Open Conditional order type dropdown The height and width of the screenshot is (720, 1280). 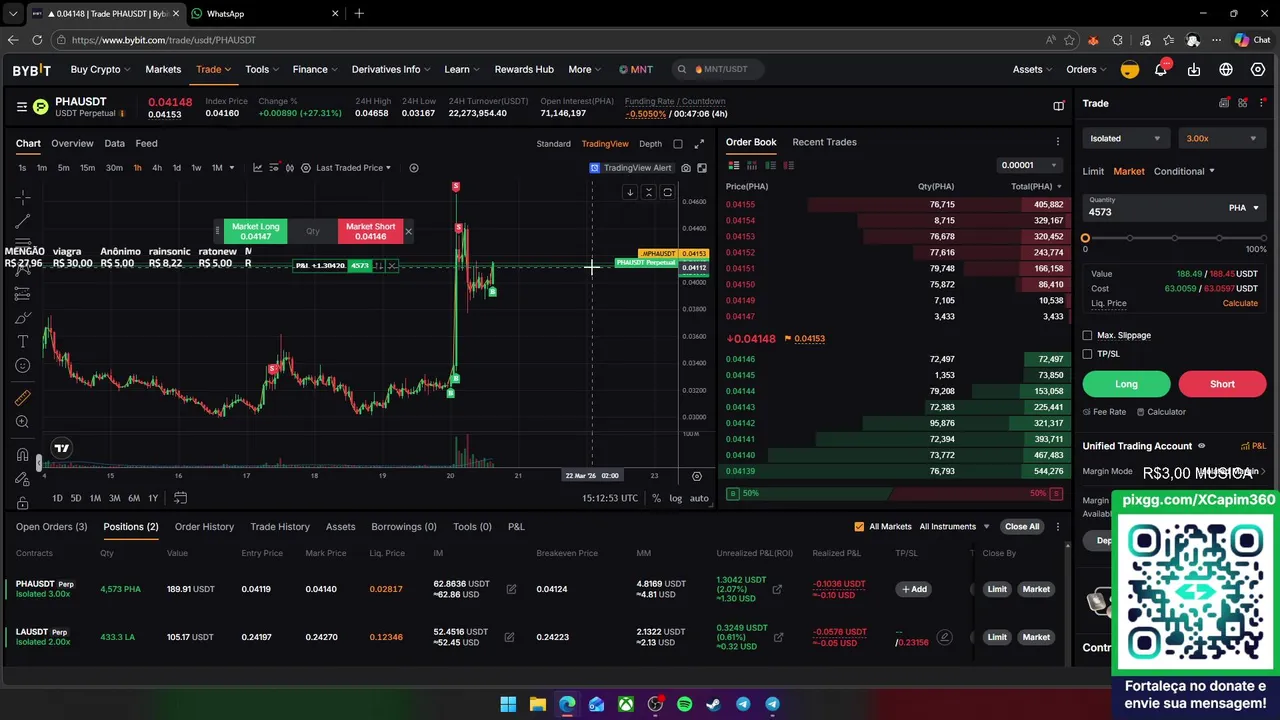[1184, 171]
